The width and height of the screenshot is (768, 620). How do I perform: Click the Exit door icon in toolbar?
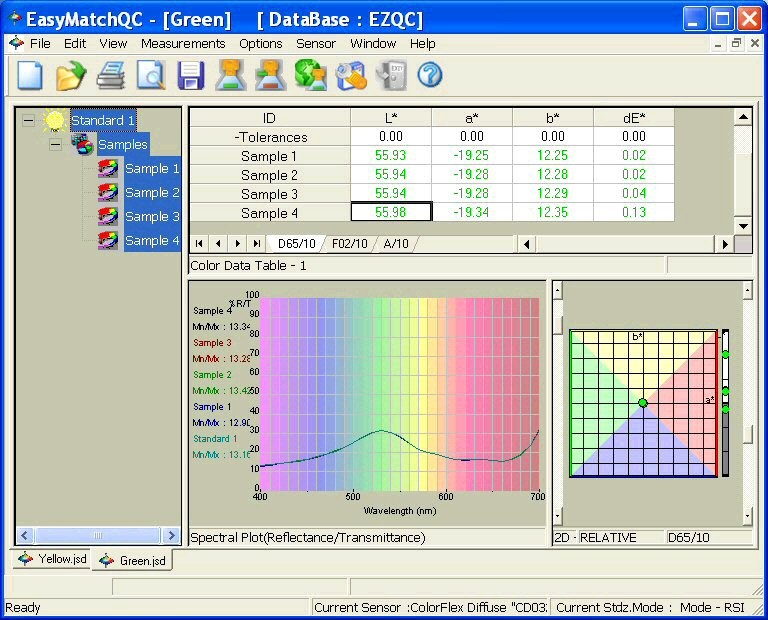coord(389,75)
